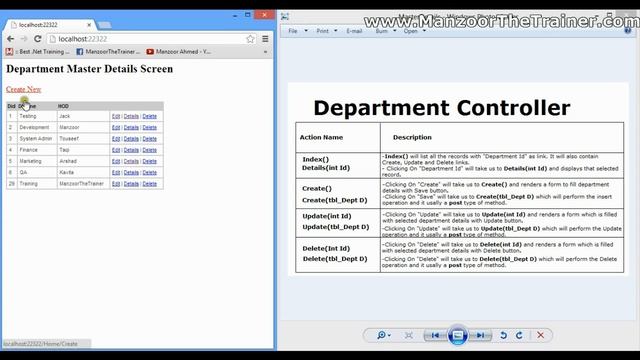Open Details for the Finance row
Screen dimensions: 640x360
pos(131,150)
